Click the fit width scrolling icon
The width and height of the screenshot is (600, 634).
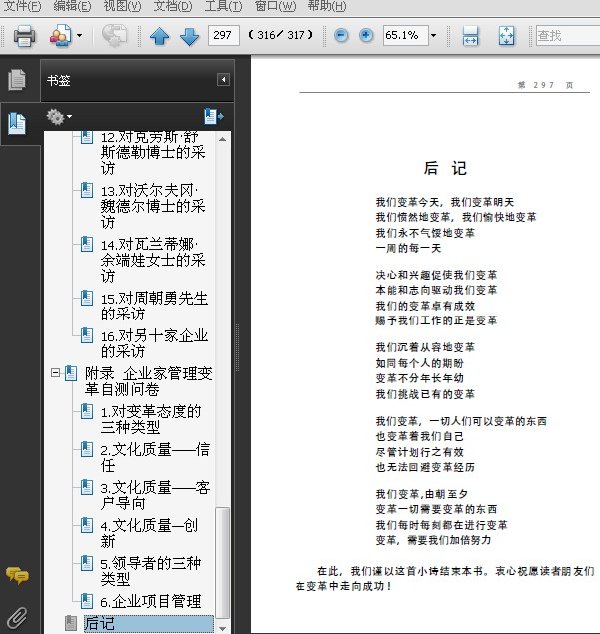coord(470,36)
